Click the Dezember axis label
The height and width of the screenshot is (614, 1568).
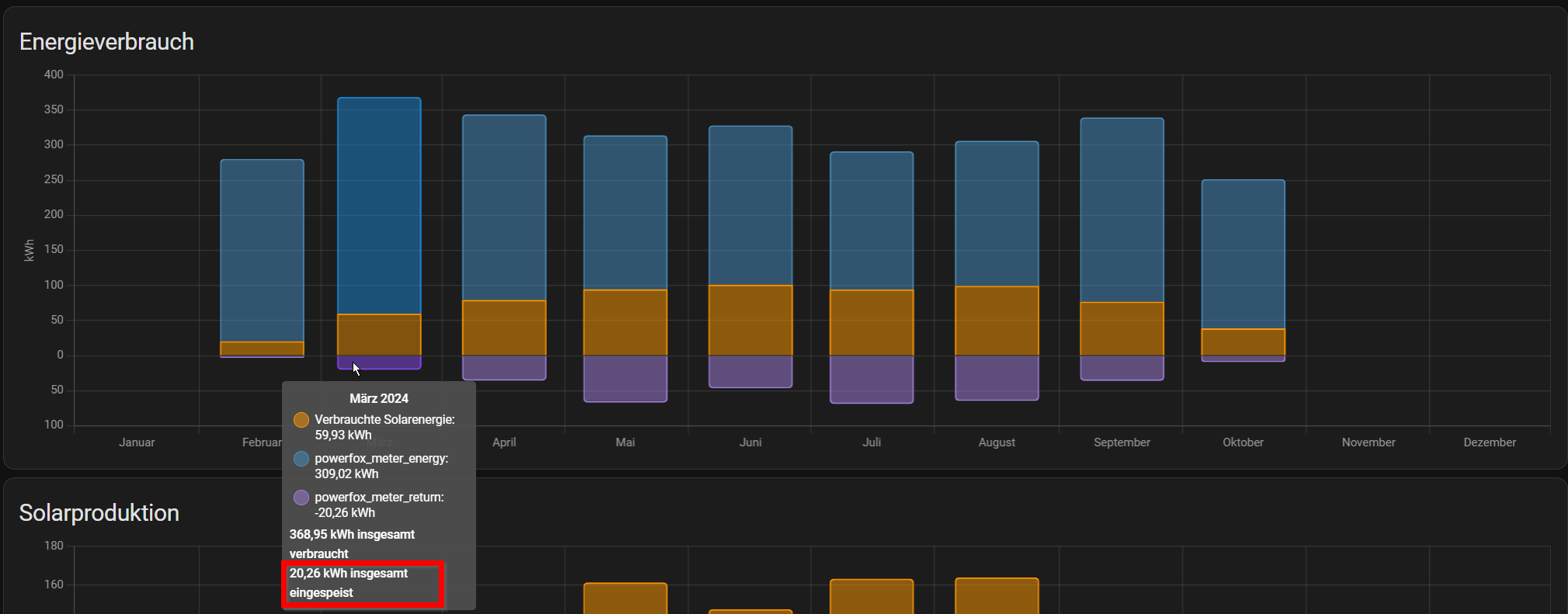(x=1490, y=442)
